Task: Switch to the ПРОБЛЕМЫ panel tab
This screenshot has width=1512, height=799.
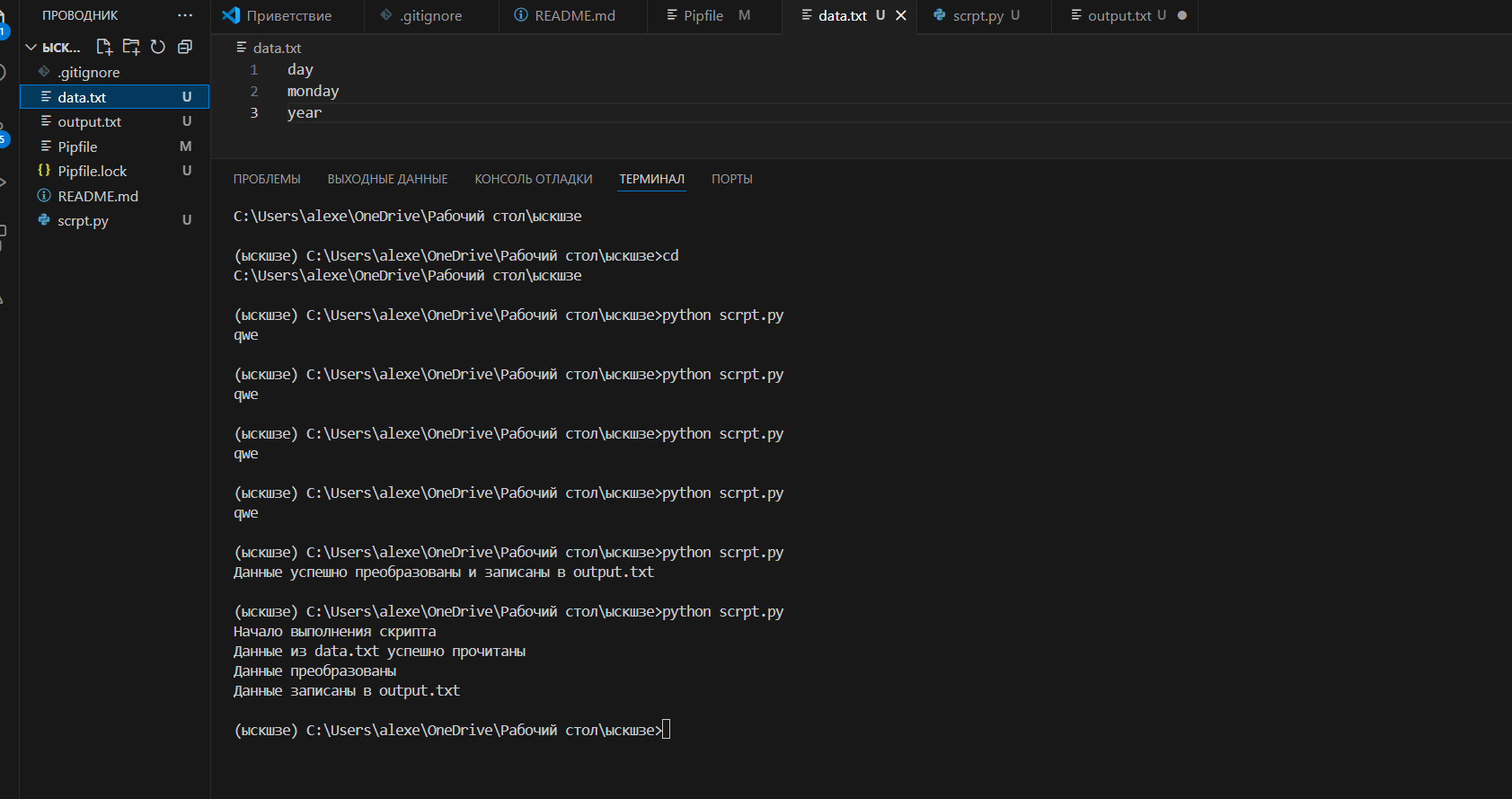Action: [267, 179]
